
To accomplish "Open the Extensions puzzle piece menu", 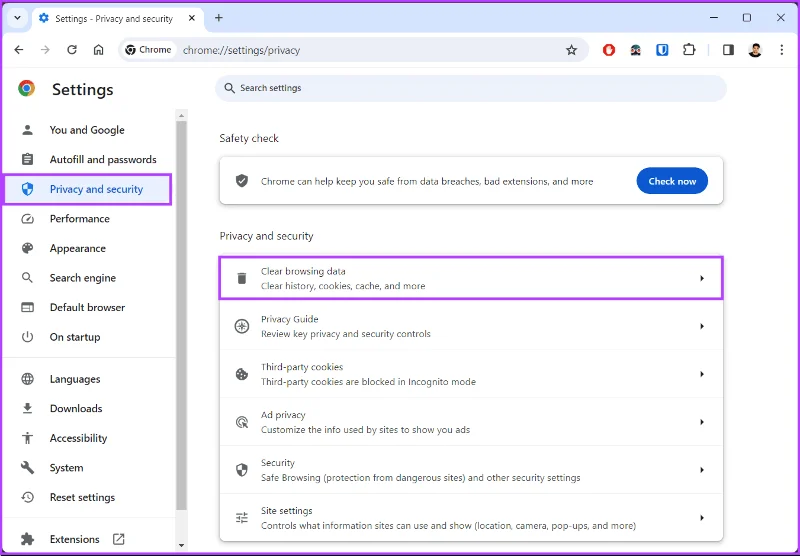I will pos(689,50).
